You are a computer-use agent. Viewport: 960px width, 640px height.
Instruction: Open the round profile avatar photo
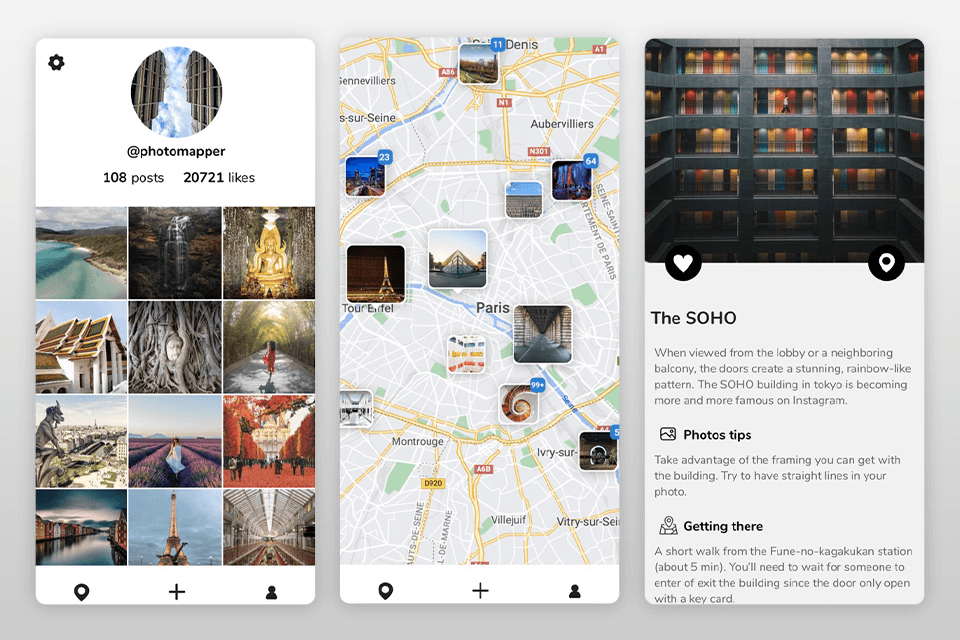click(x=176, y=92)
